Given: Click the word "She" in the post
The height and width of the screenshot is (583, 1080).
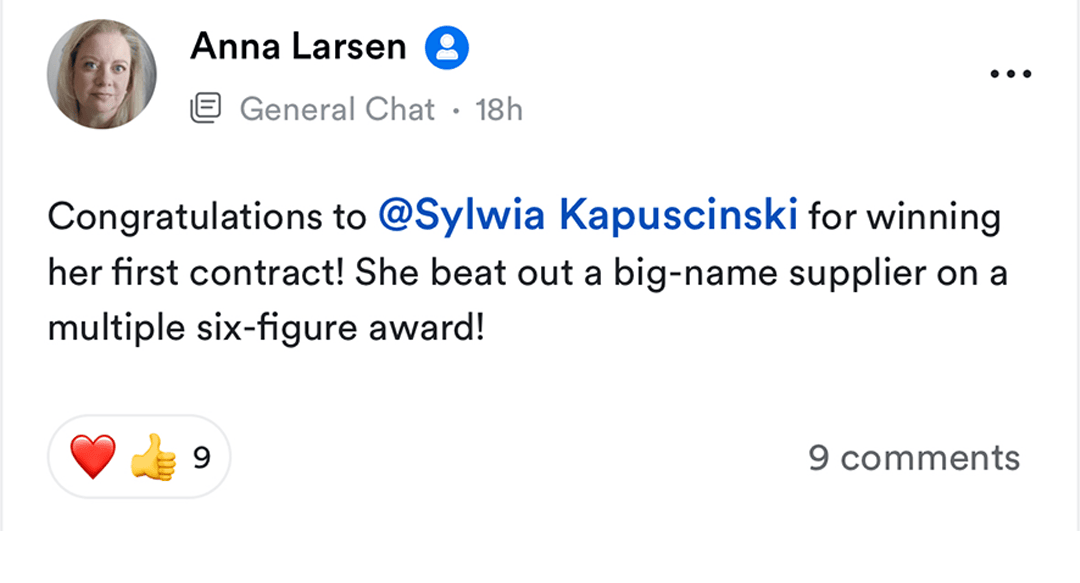Looking at the screenshot, I should [386, 272].
